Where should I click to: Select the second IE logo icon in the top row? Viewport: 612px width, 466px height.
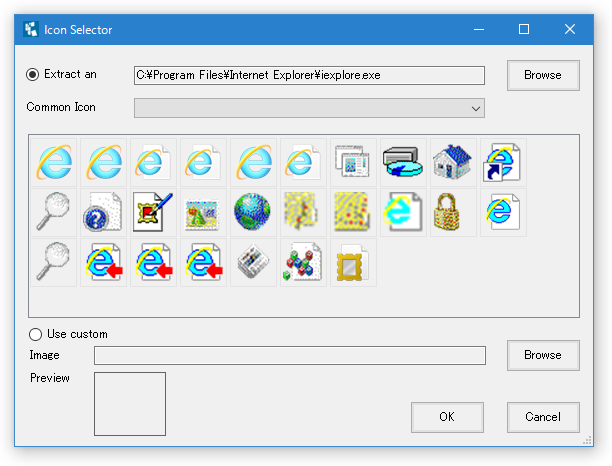pyautogui.click(x=103, y=162)
